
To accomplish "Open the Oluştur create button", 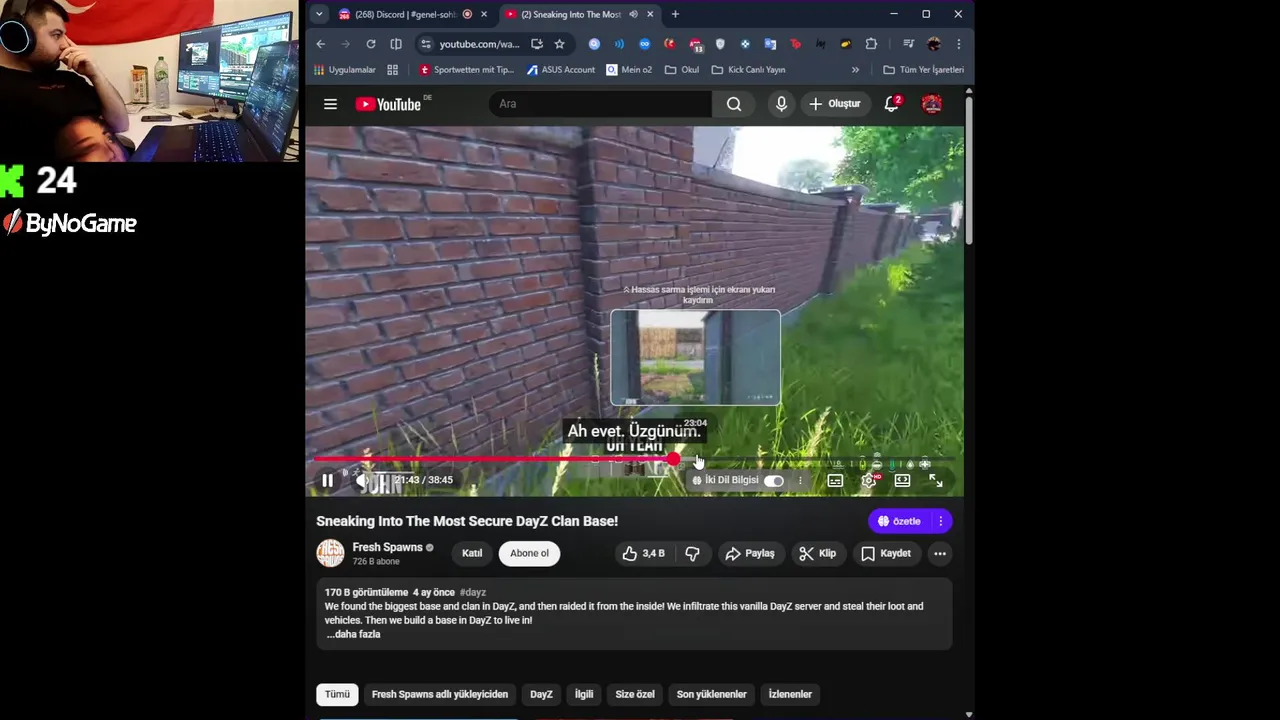I will [835, 104].
